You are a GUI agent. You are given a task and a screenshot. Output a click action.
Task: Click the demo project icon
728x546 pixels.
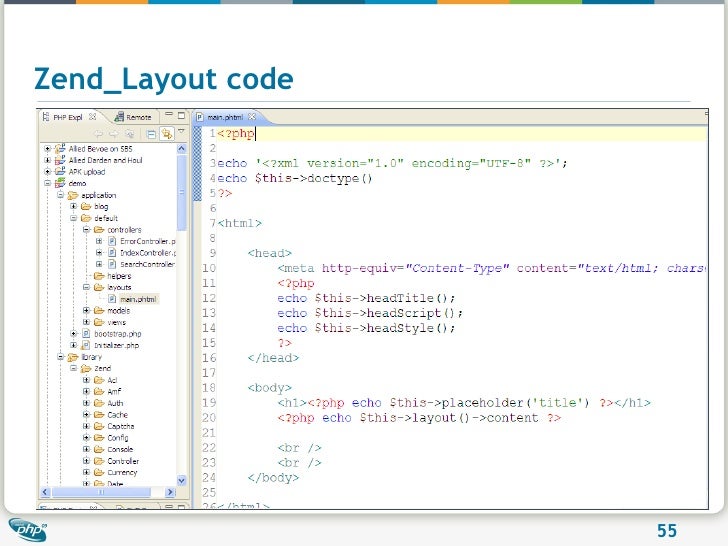click(x=60, y=183)
